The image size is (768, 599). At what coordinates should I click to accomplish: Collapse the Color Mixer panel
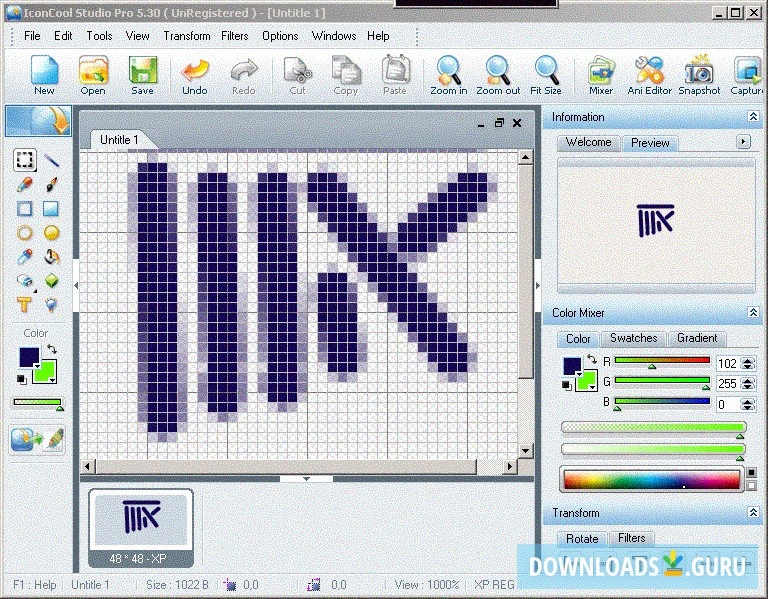coord(753,312)
